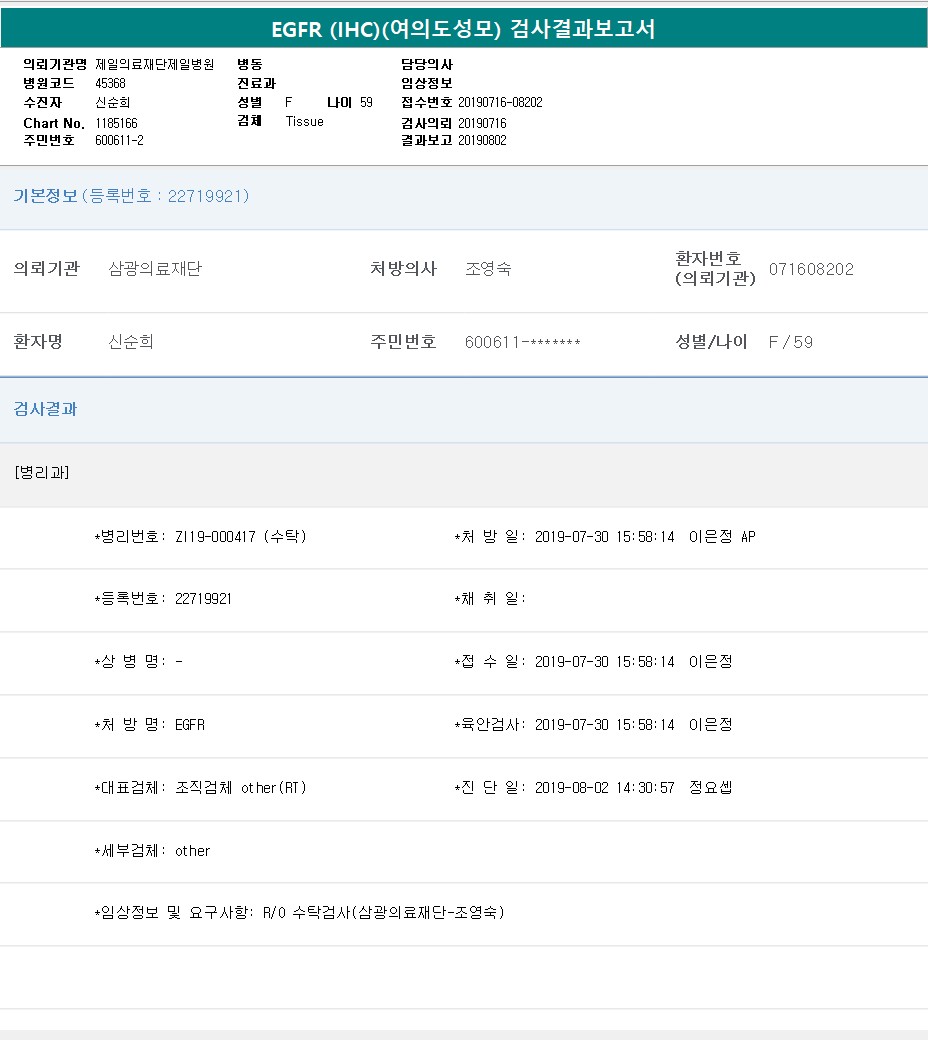Select the 병원코드 value 45368
Image resolution: width=928 pixels, height=1040 pixels.
[x=110, y=83]
